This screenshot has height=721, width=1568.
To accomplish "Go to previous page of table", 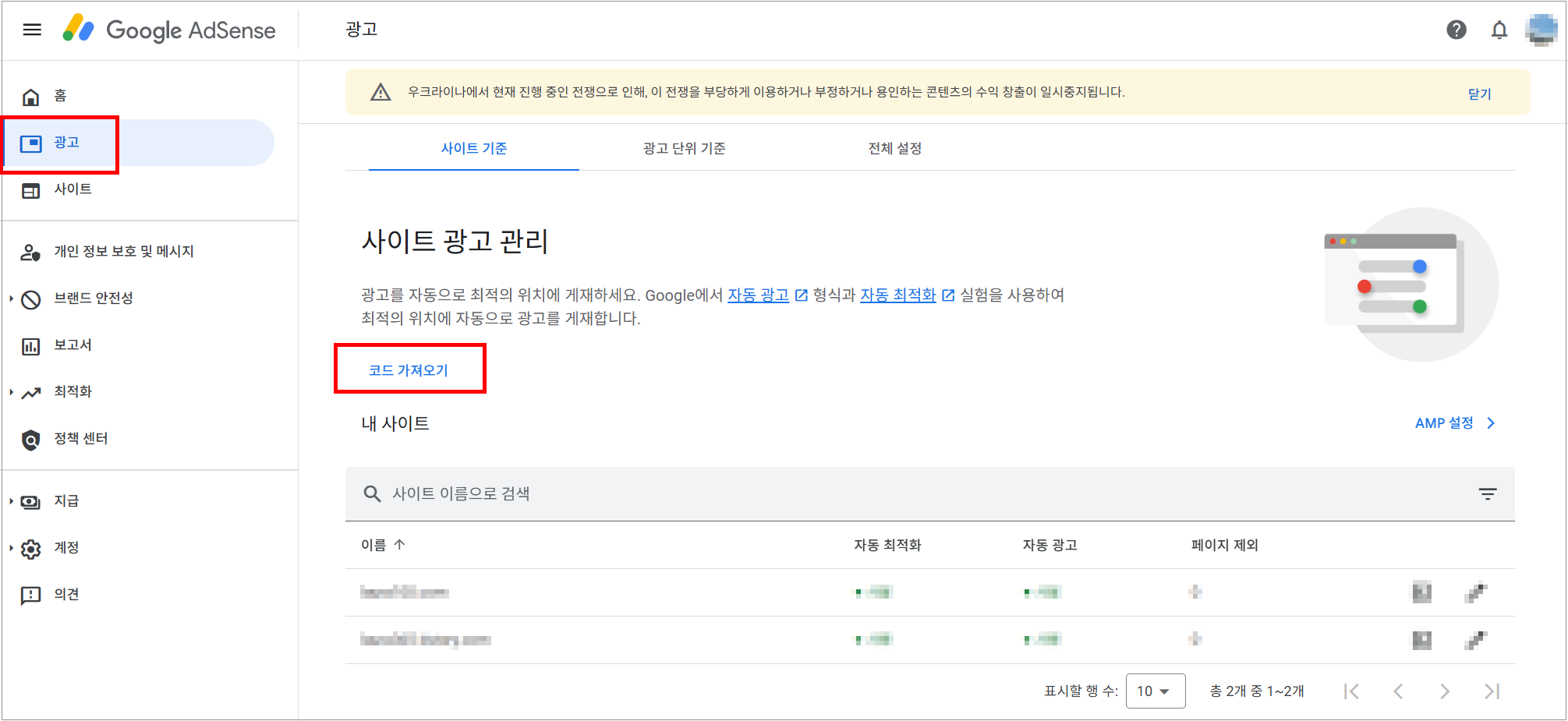I will pyautogui.click(x=1398, y=691).
